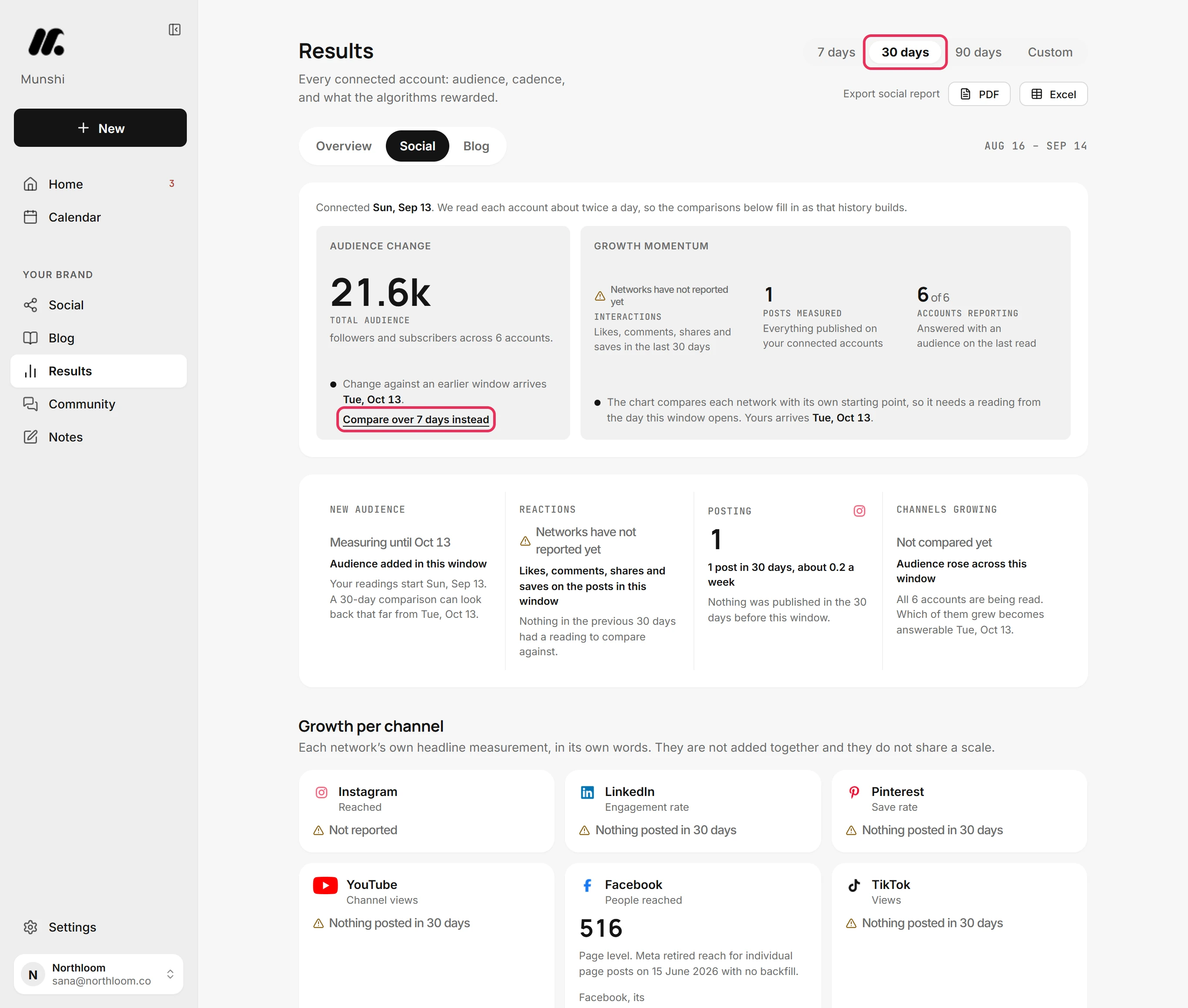The height and width of the screenshot is (1008, 1188).
Task: Go to Social brand section
Action: point(99,305)
